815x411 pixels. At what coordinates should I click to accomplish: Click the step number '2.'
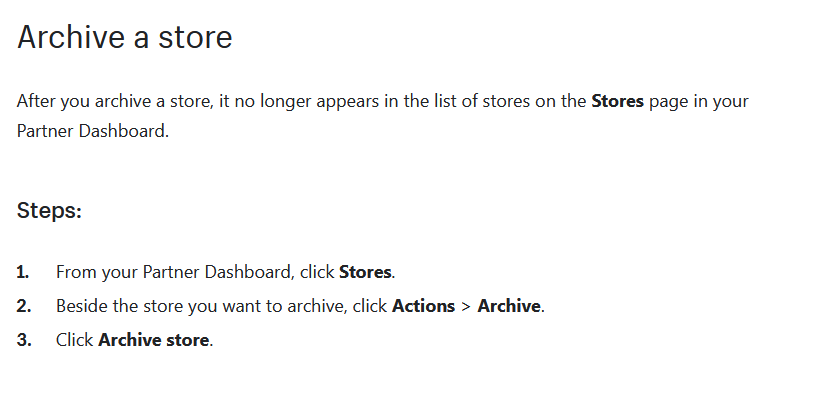[x=24, y=306]
